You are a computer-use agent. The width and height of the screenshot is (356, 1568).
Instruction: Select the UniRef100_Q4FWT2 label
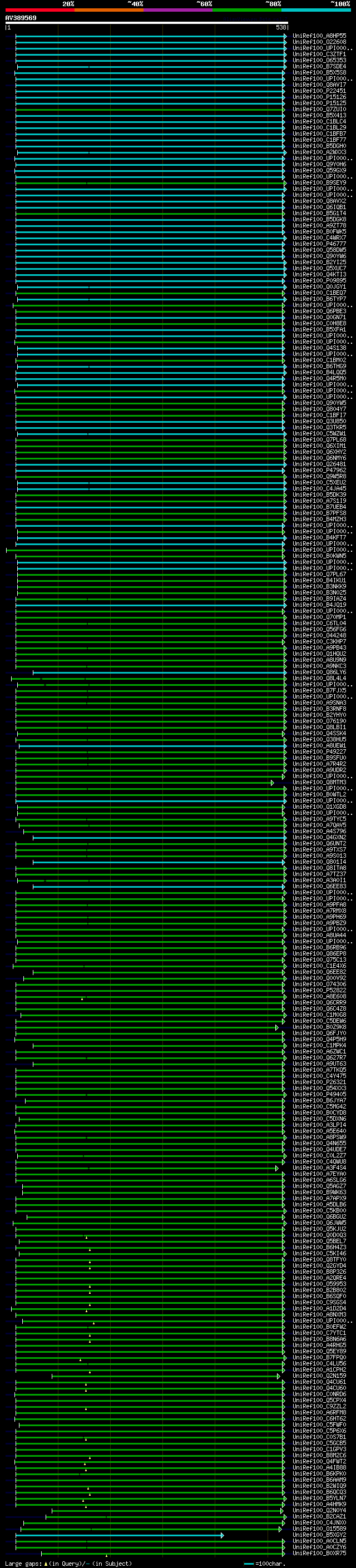tap(319, 1461)
